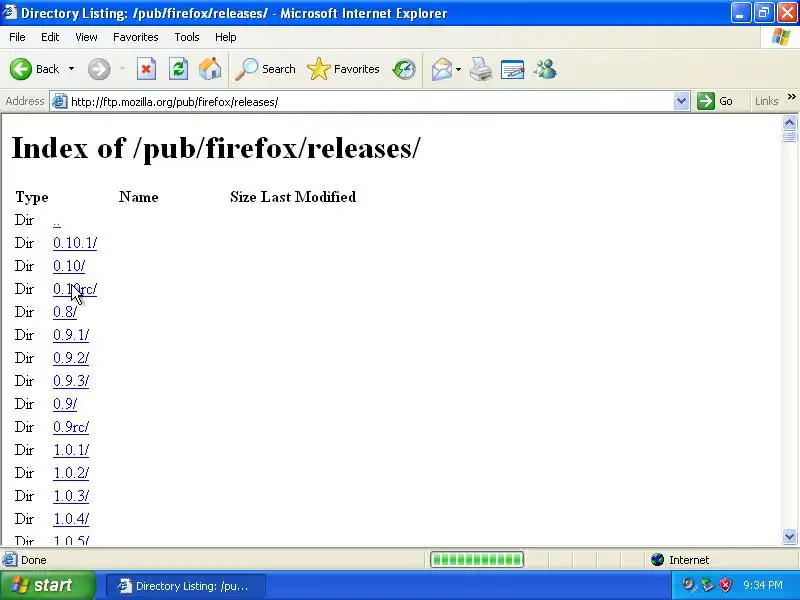Open the Tools menu
Viewport: 800px width, 600px height.
[187, 37]
